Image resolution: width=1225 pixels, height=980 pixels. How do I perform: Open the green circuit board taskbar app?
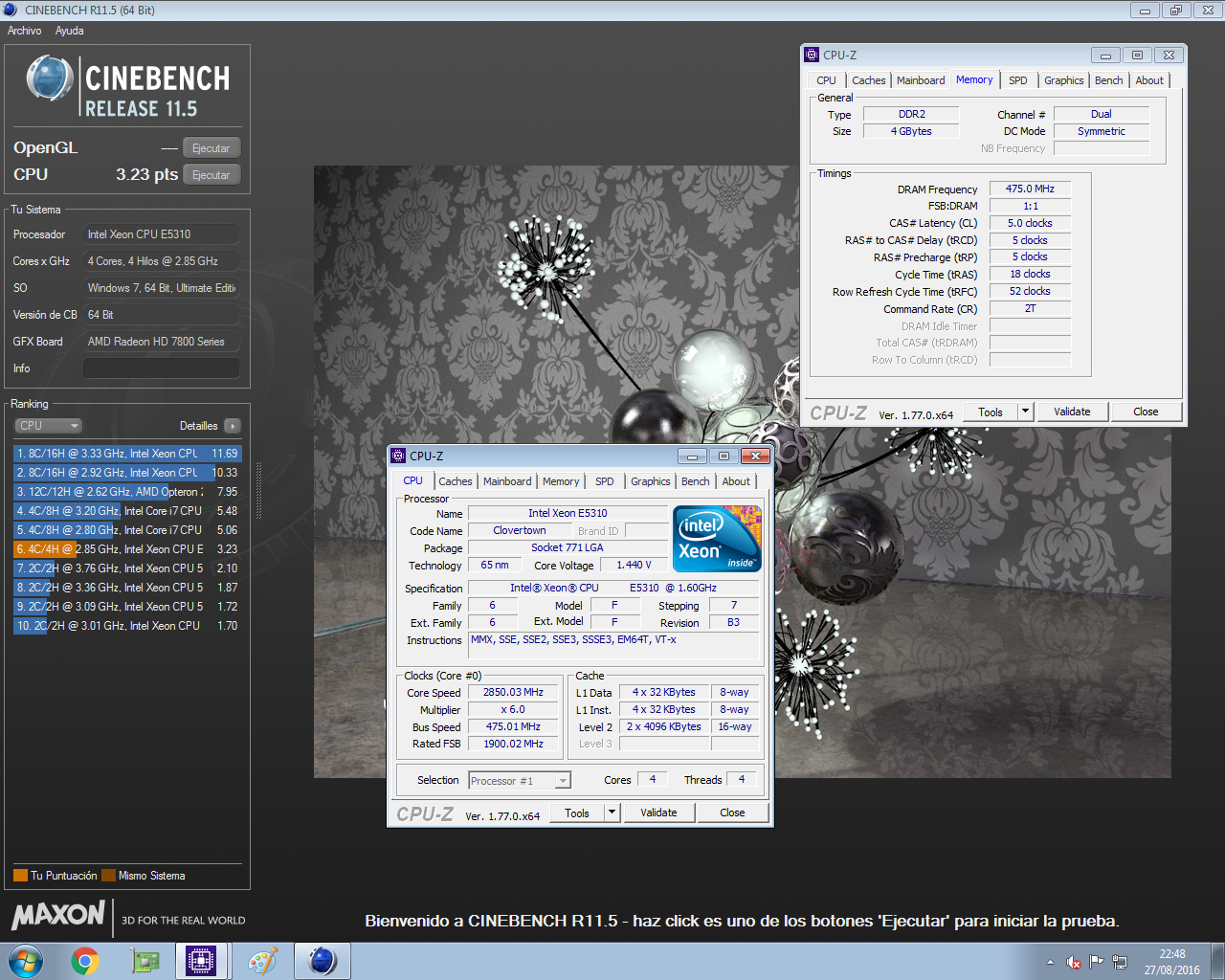point(145,961)
